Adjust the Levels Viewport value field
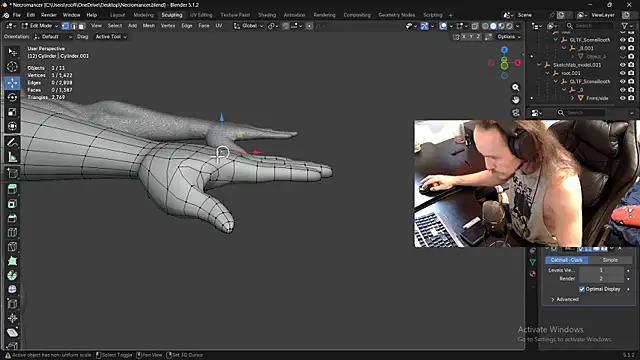The image size is (640, 360). (601, 270)
